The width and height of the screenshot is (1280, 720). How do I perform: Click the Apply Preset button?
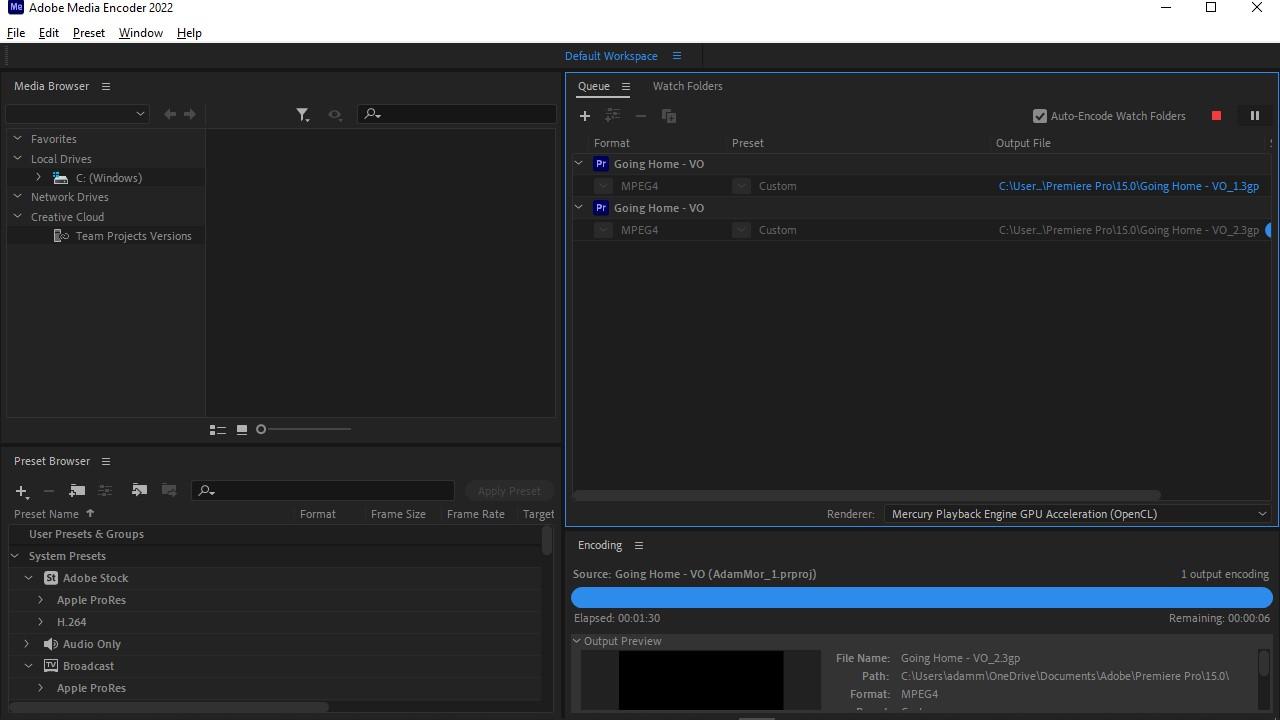pos(509,491)
